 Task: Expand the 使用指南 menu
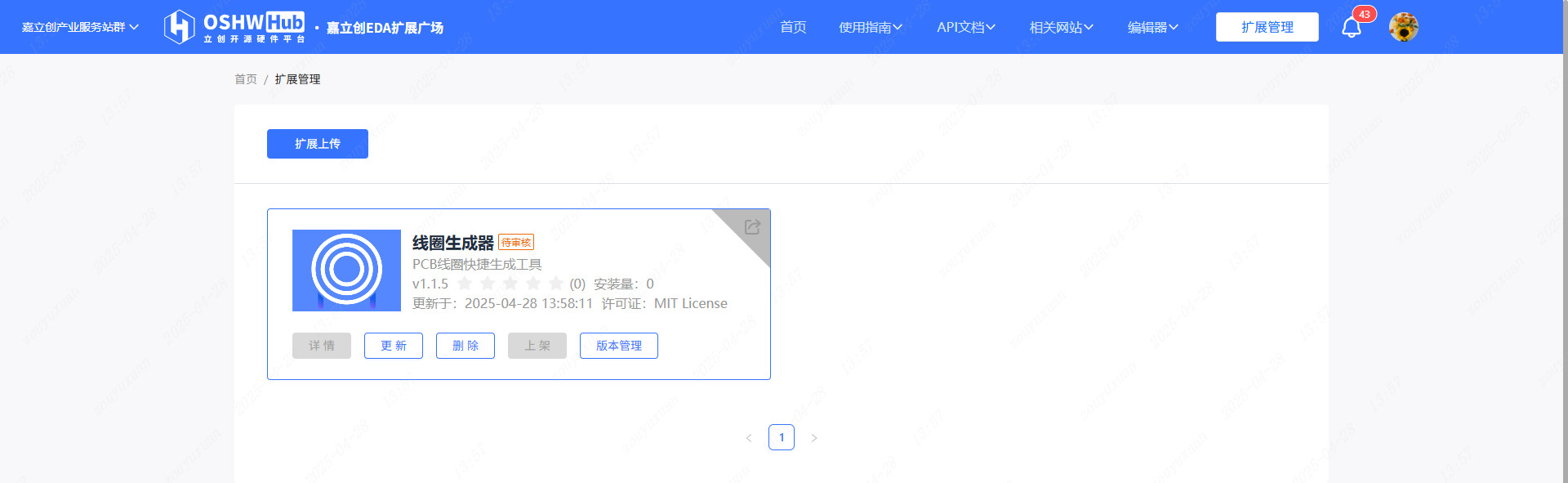[871, 27]
